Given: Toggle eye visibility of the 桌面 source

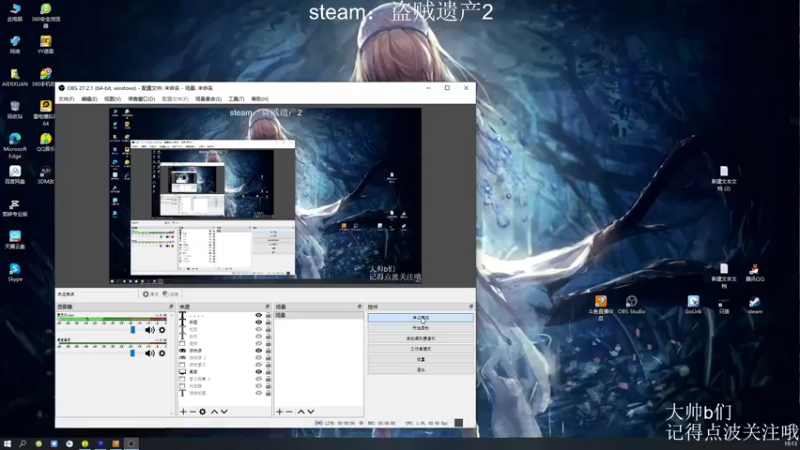Looking at the screenshot, I should tap(259, 372).
